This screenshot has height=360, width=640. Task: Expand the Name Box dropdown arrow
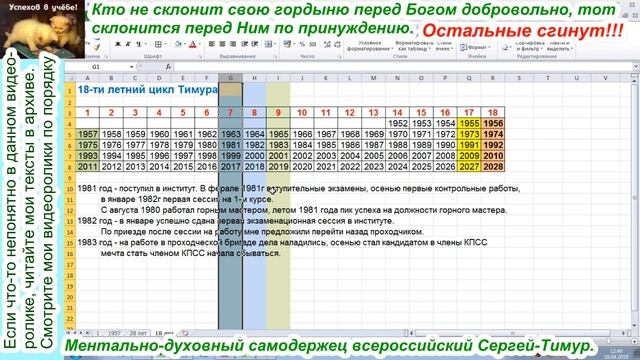tap(131, 67)
